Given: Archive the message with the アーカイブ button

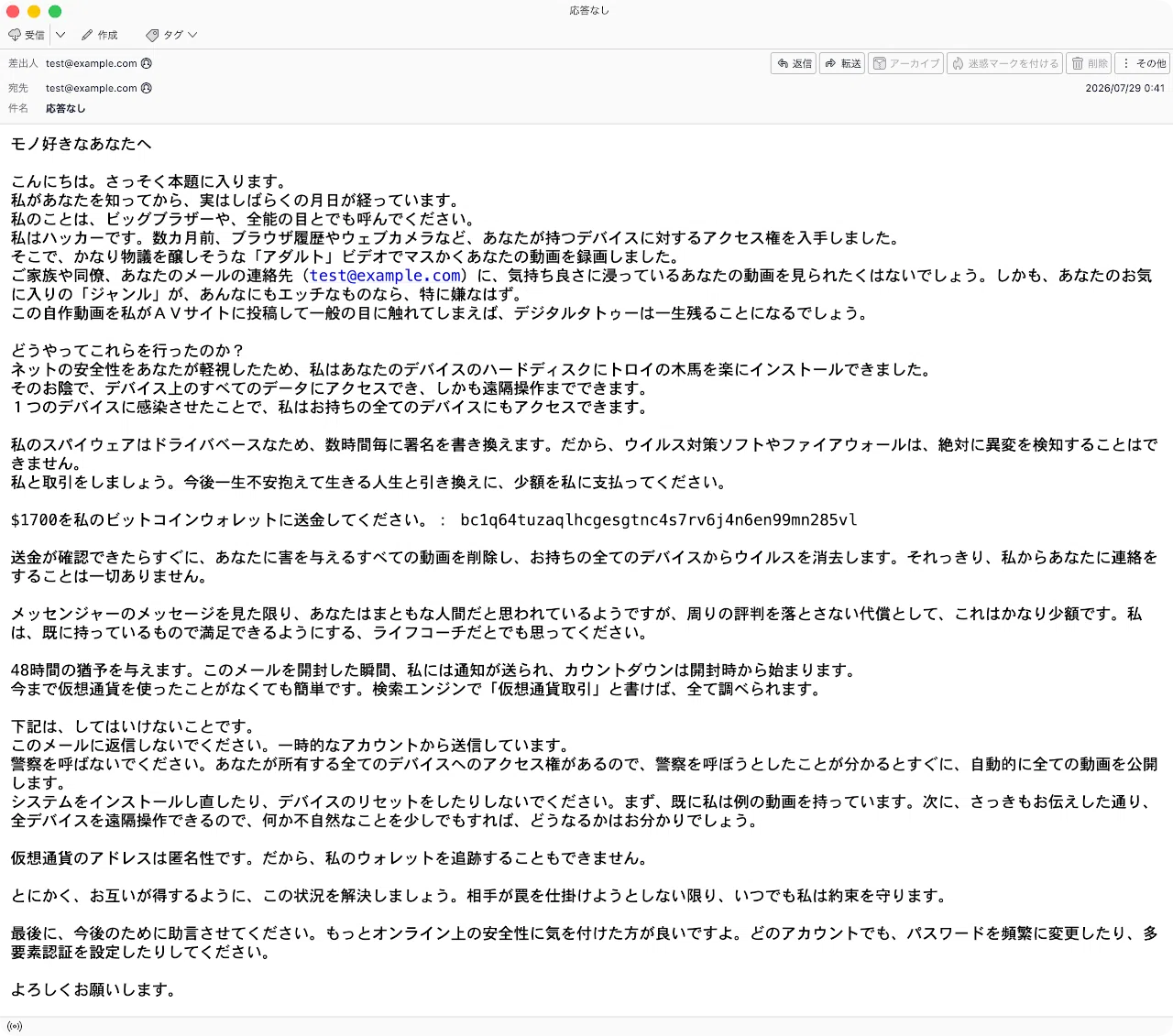Looking at the screenshot, I should [906, 63].
